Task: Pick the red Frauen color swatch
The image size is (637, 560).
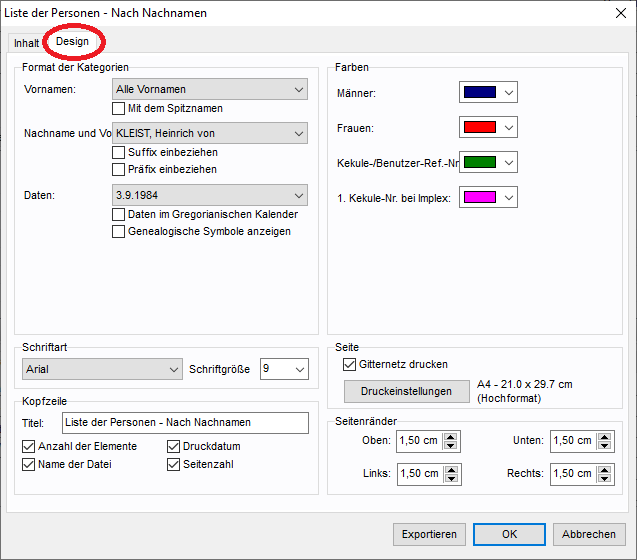Action: [x=479, y=128]
